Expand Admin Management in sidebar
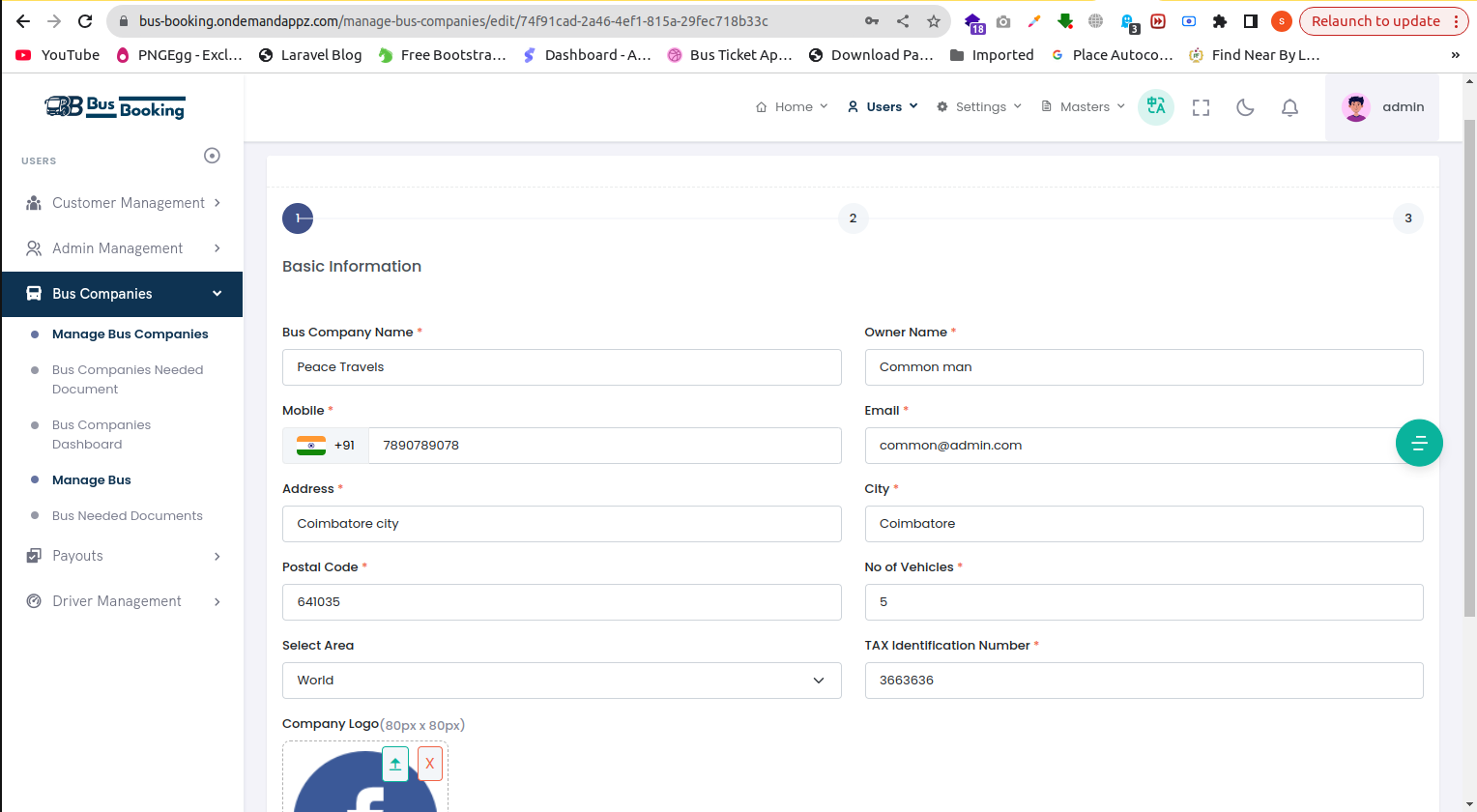 click(122, 248)
